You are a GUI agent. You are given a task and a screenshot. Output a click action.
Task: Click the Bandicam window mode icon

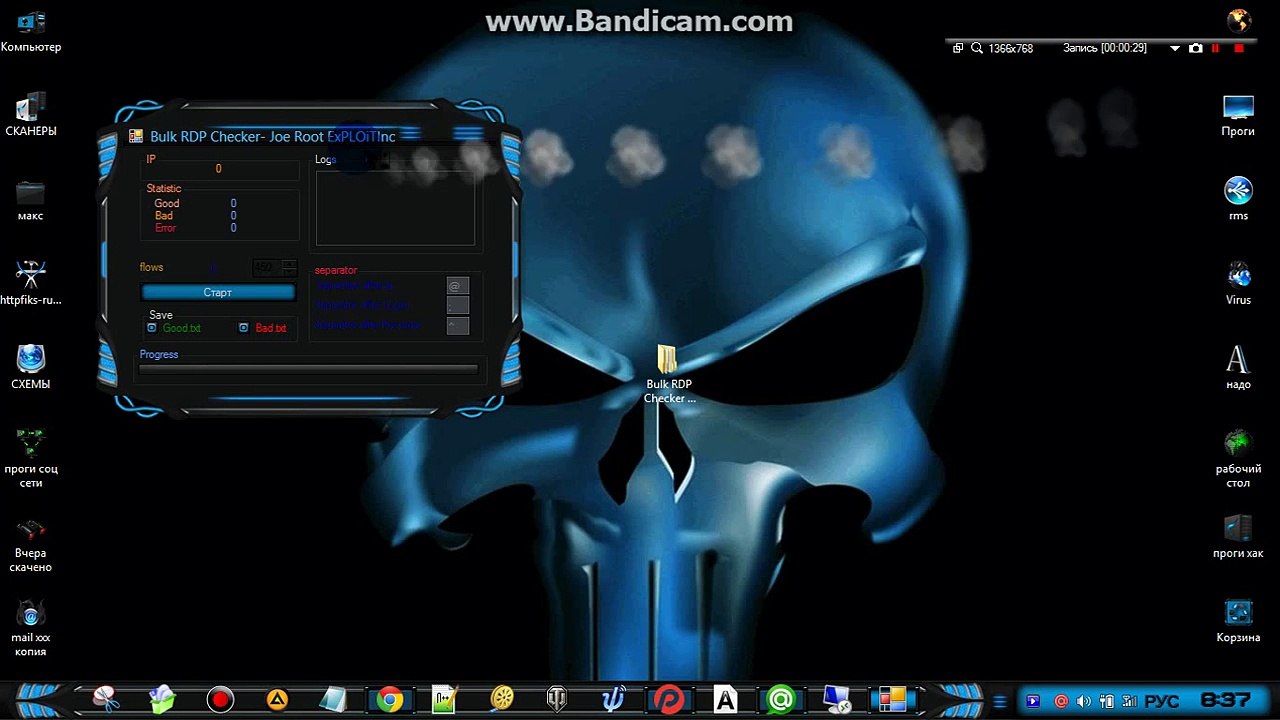tap(958, 48)
